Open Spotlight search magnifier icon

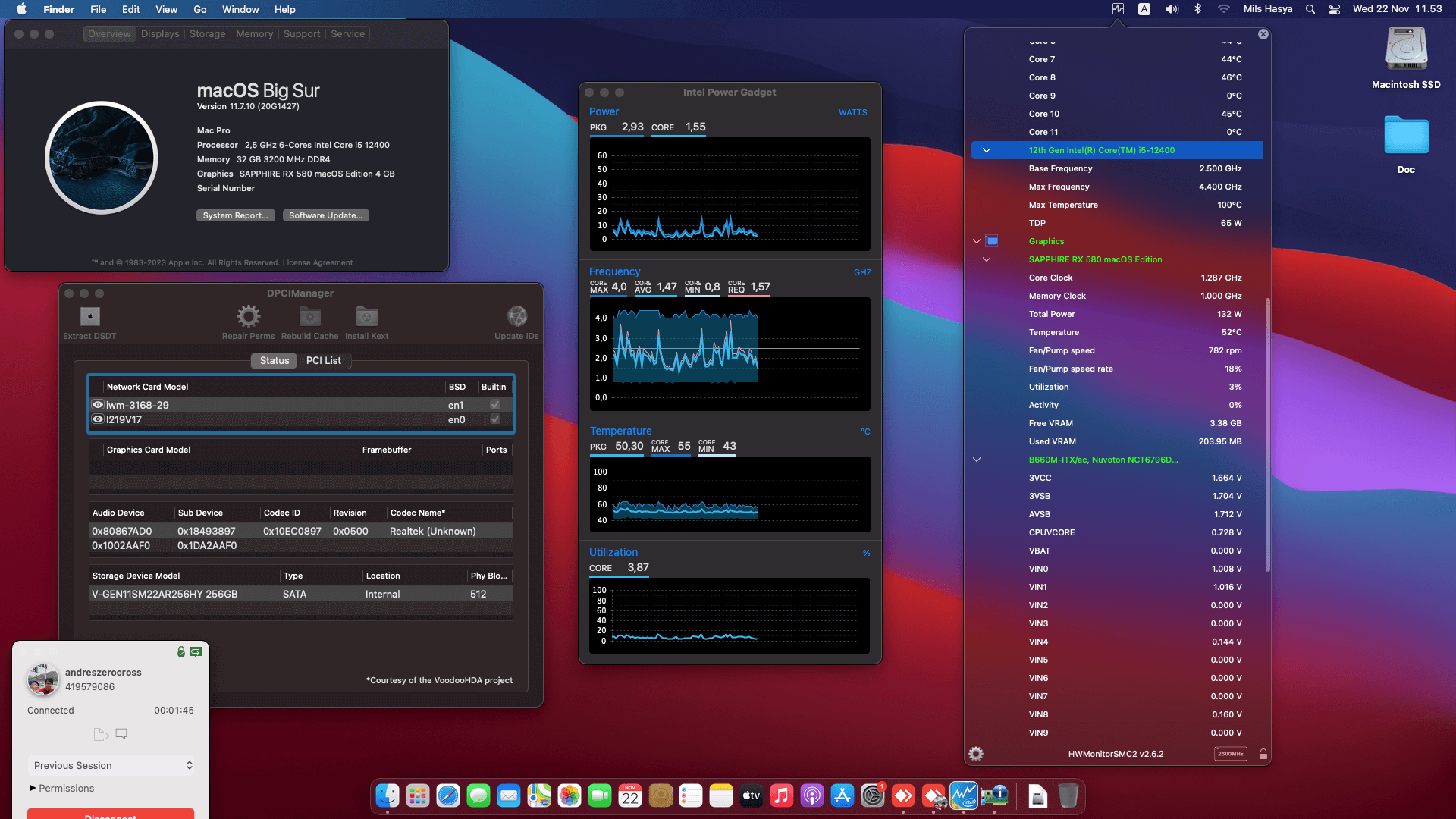tap(1310, 9)
